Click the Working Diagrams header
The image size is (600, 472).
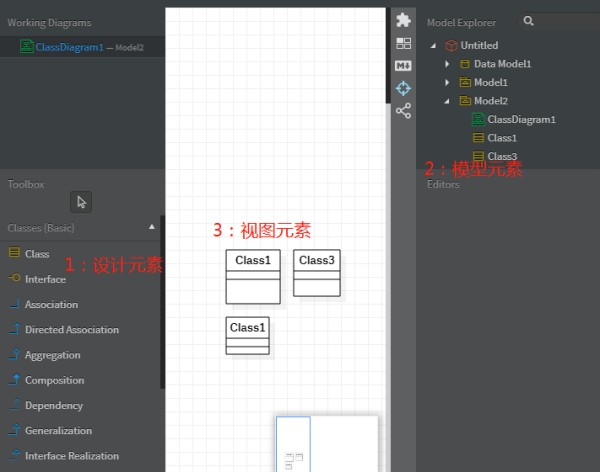(49, 23)
